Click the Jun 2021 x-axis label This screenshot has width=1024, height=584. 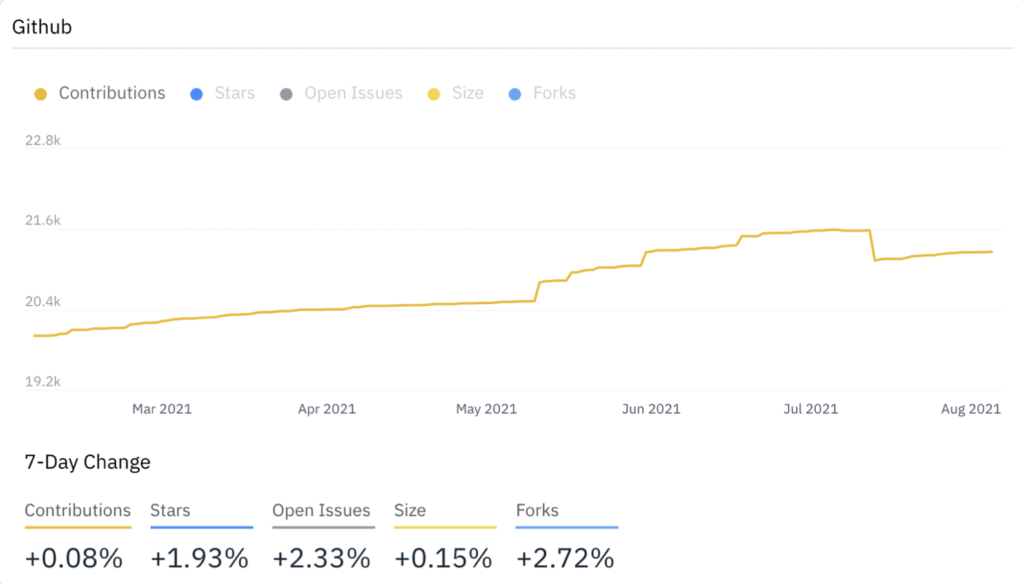tap(650, 408)
